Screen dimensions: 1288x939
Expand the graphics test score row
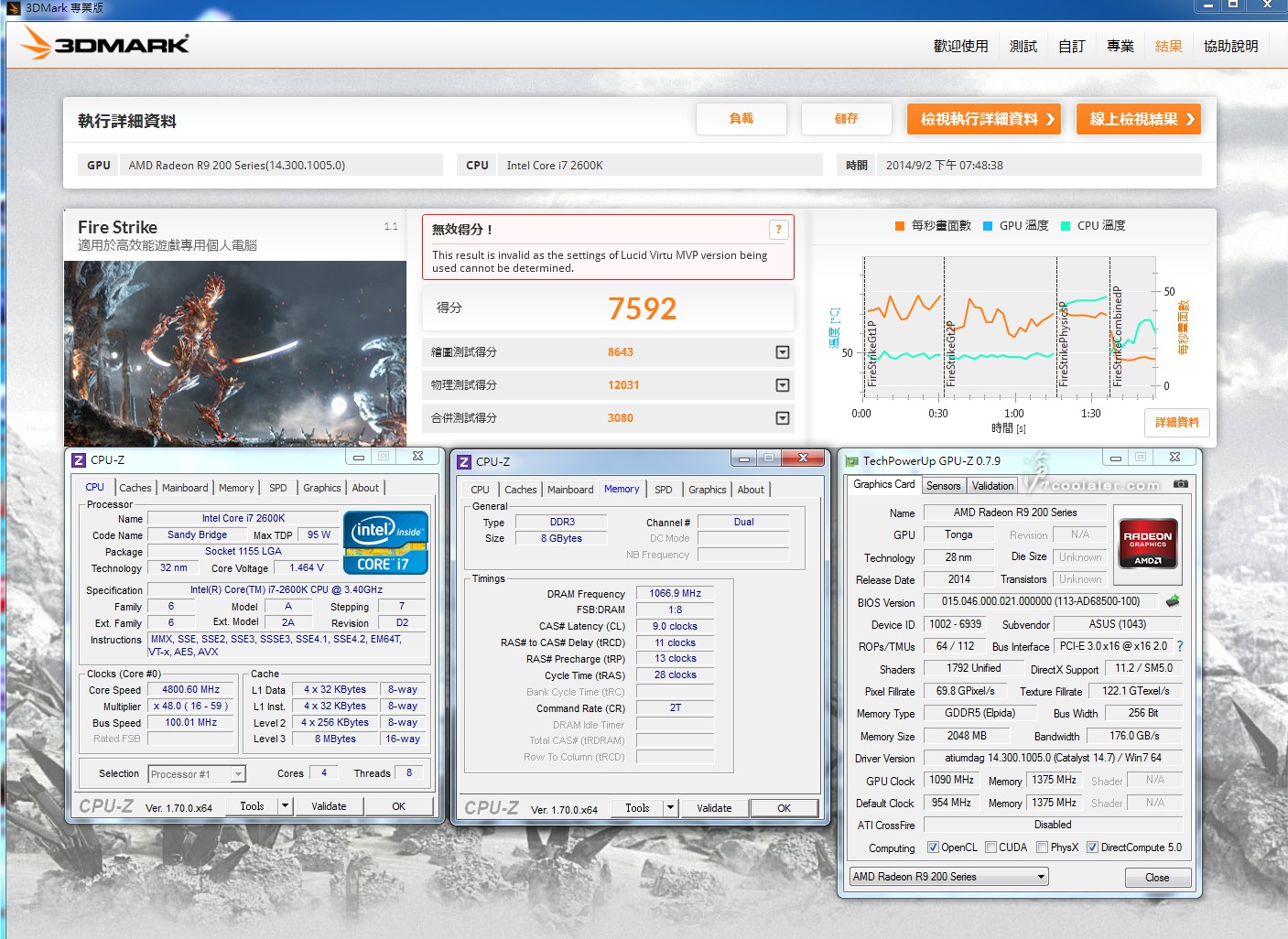pyautogui.click(x=783, y=352)
